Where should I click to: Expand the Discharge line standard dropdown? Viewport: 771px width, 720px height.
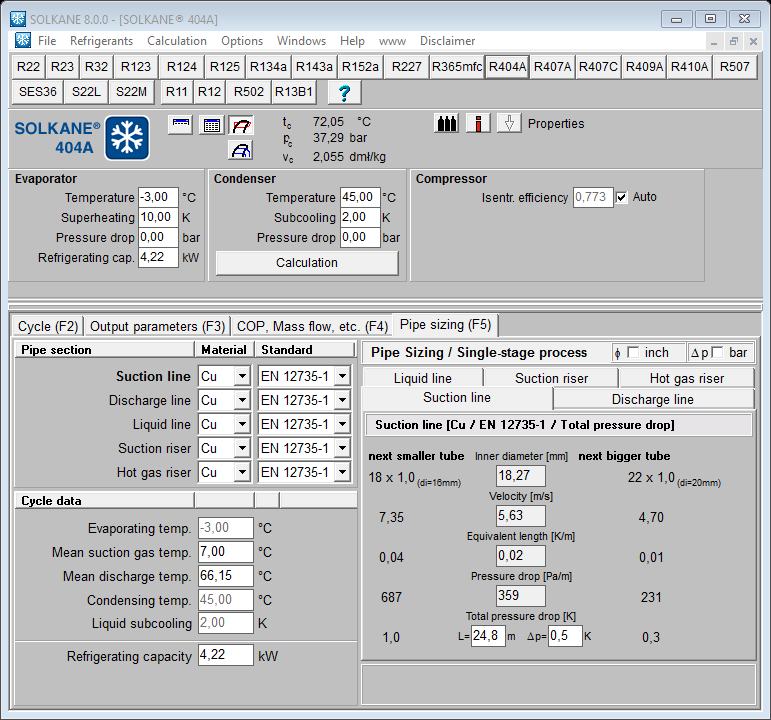point(342,400)
